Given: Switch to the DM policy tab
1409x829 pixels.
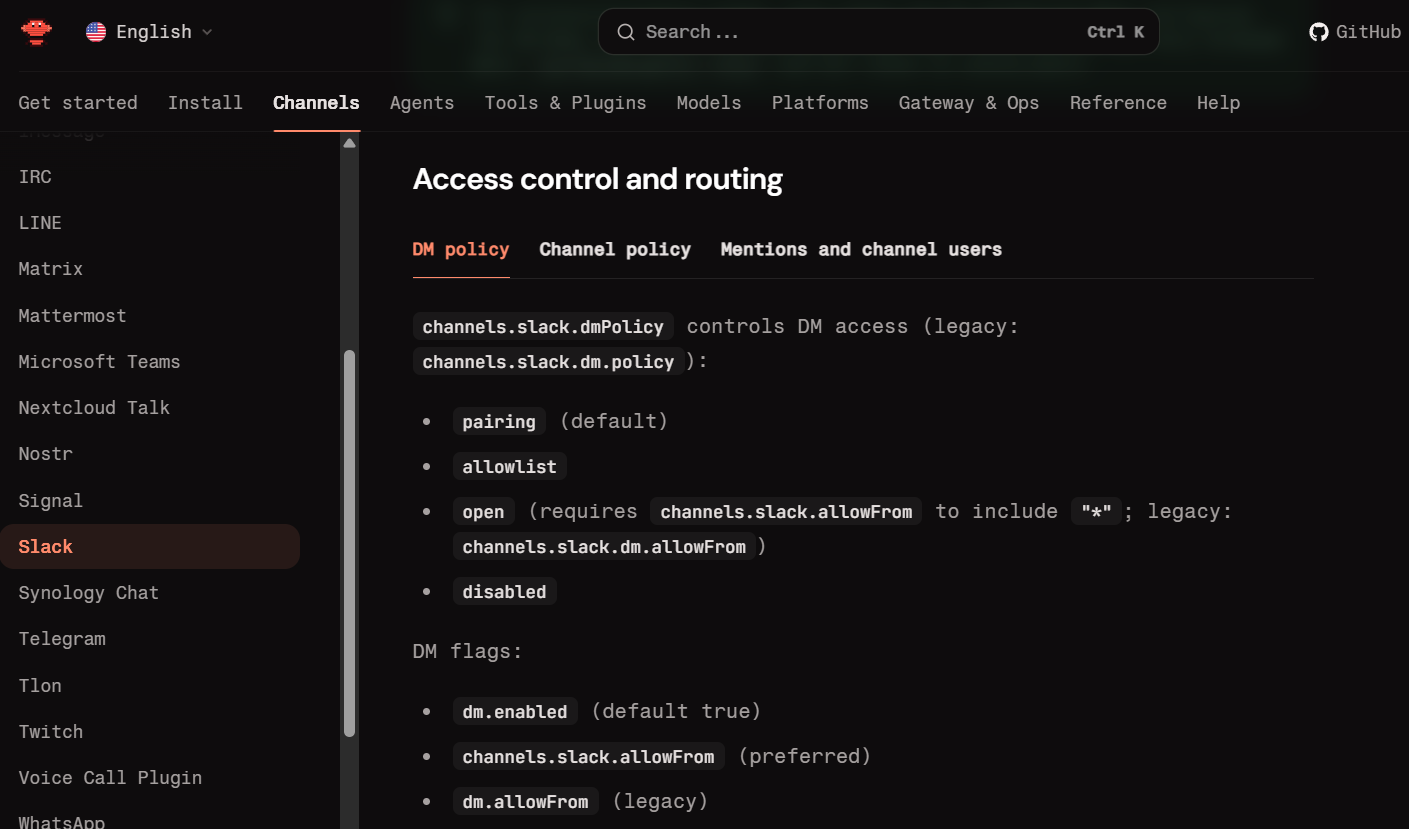Looking at the screenshot, I should [461, 249].
